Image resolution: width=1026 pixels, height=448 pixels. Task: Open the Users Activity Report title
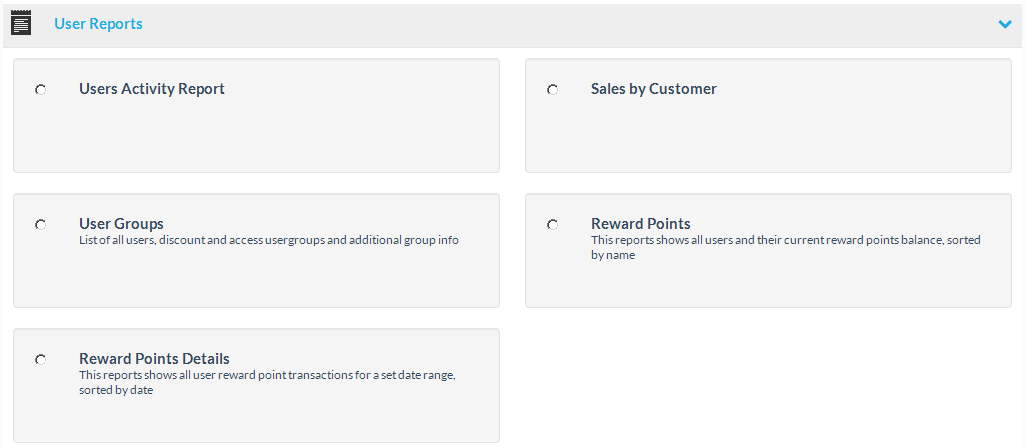tap(152, 89)
